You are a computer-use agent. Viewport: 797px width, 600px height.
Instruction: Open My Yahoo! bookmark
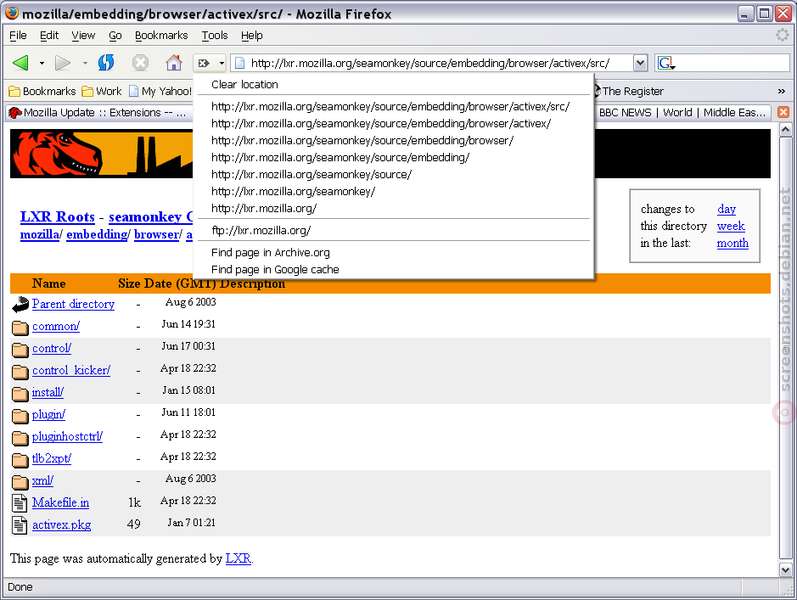[x=161, y=91]
